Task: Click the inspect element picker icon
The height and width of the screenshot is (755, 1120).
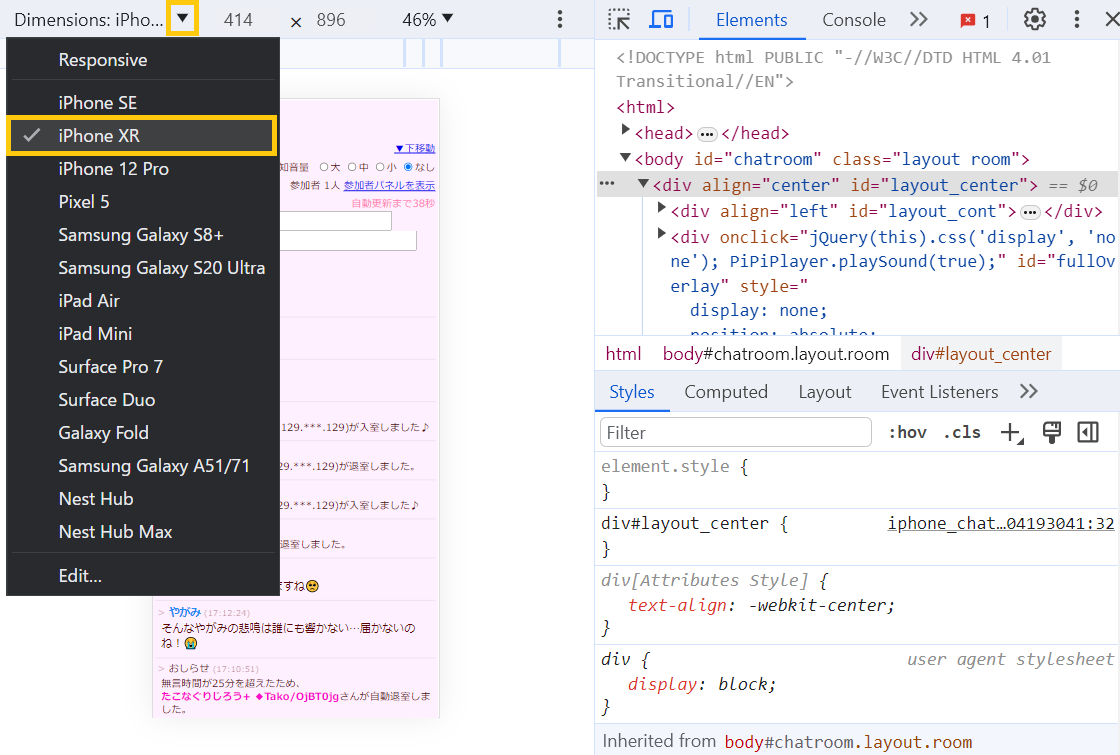Action: 620,20
